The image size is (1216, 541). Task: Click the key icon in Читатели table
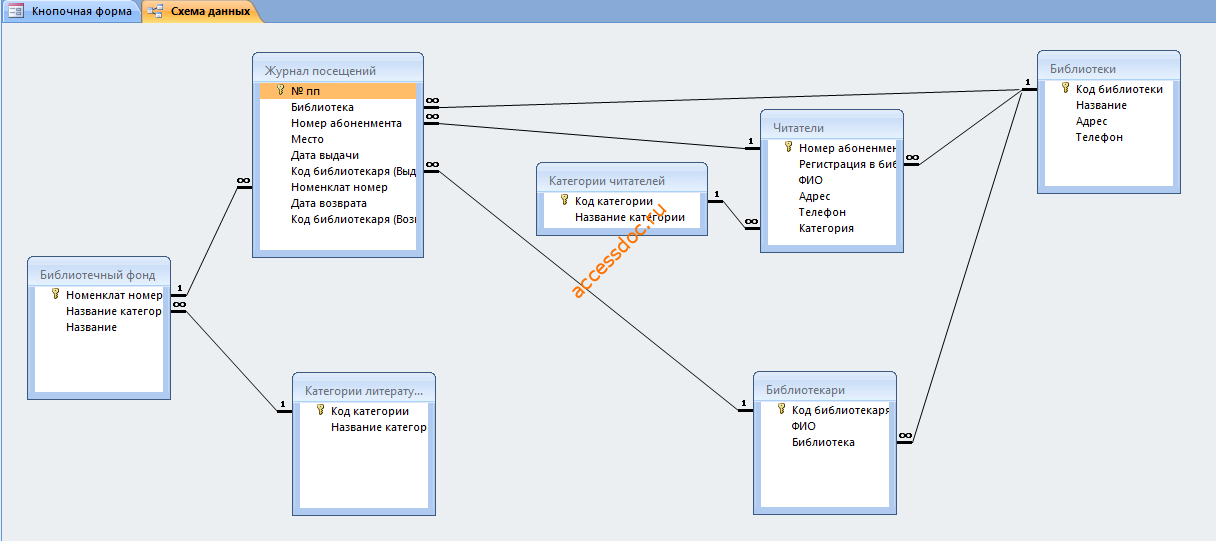point(788,147)
